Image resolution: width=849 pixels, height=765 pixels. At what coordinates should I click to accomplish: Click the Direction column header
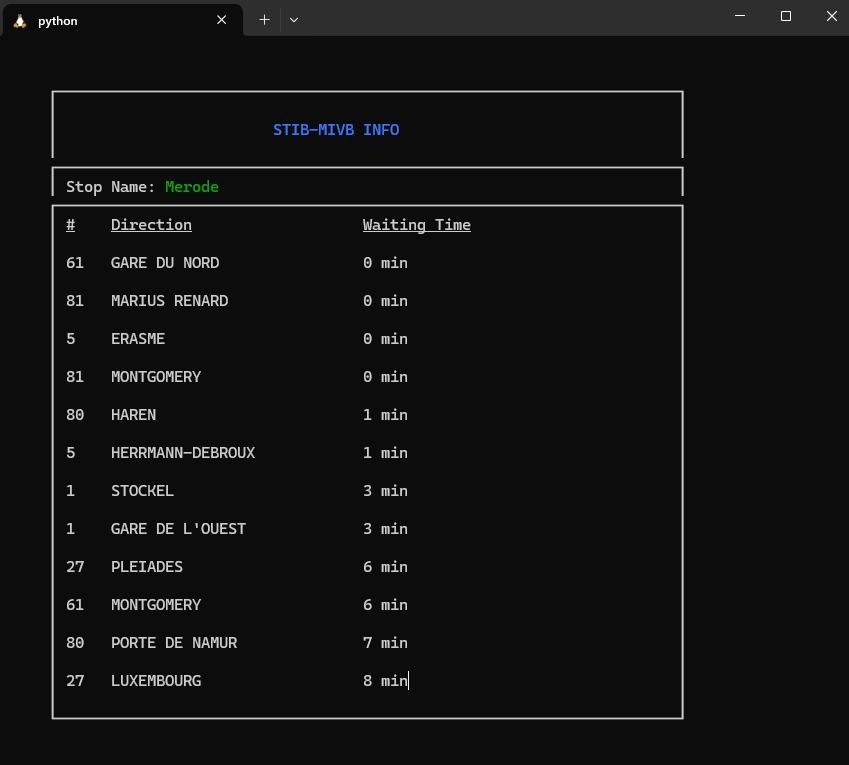pyautogui.click(x=151, y=225)
